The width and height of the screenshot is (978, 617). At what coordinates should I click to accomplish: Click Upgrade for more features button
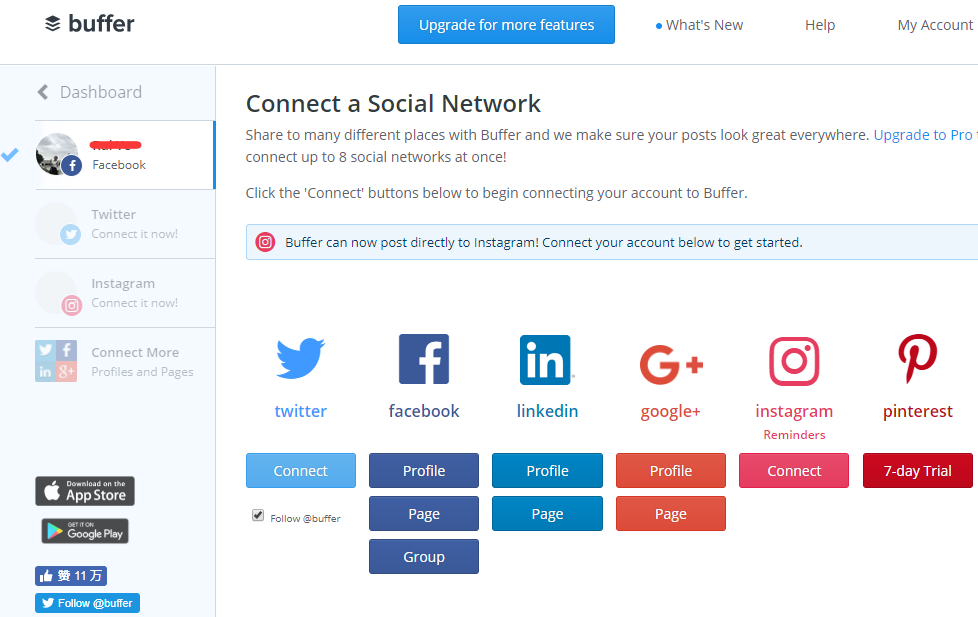[506, 25]
